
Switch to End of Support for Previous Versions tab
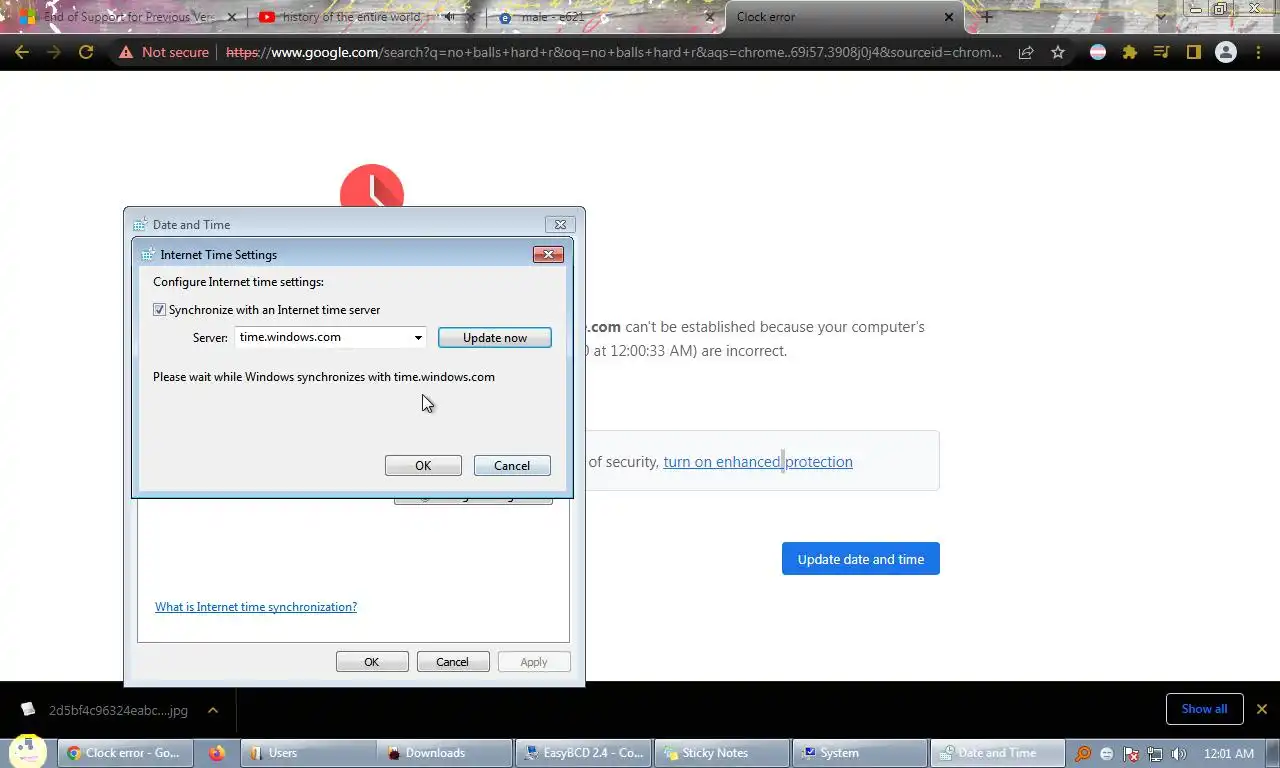(x=128, y=17)
